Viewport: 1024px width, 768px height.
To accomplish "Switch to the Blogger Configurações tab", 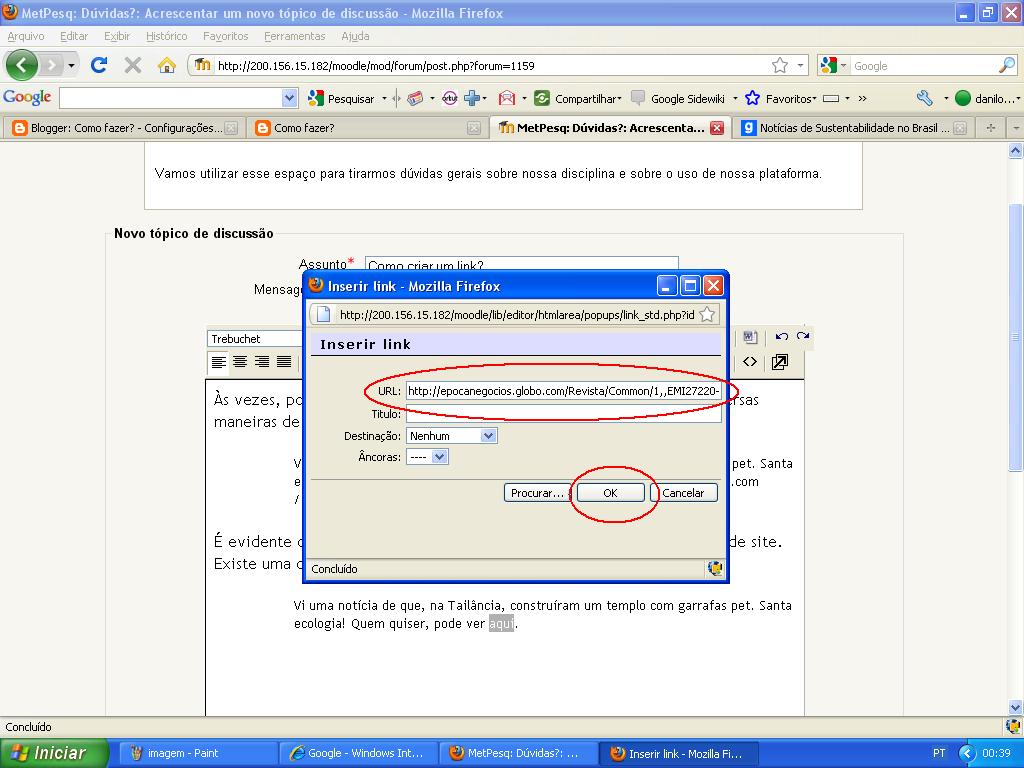I will (x=124, y=128).
